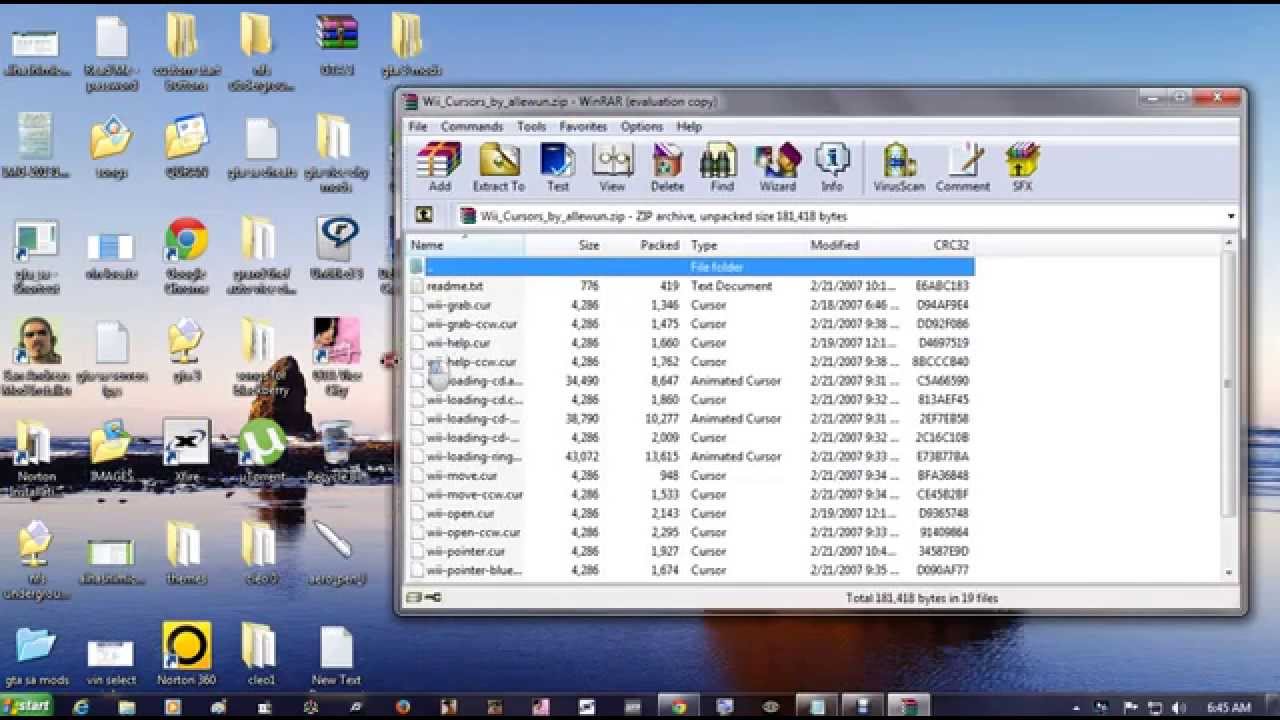Select the wii-grab.cur file

coord(691,305)
